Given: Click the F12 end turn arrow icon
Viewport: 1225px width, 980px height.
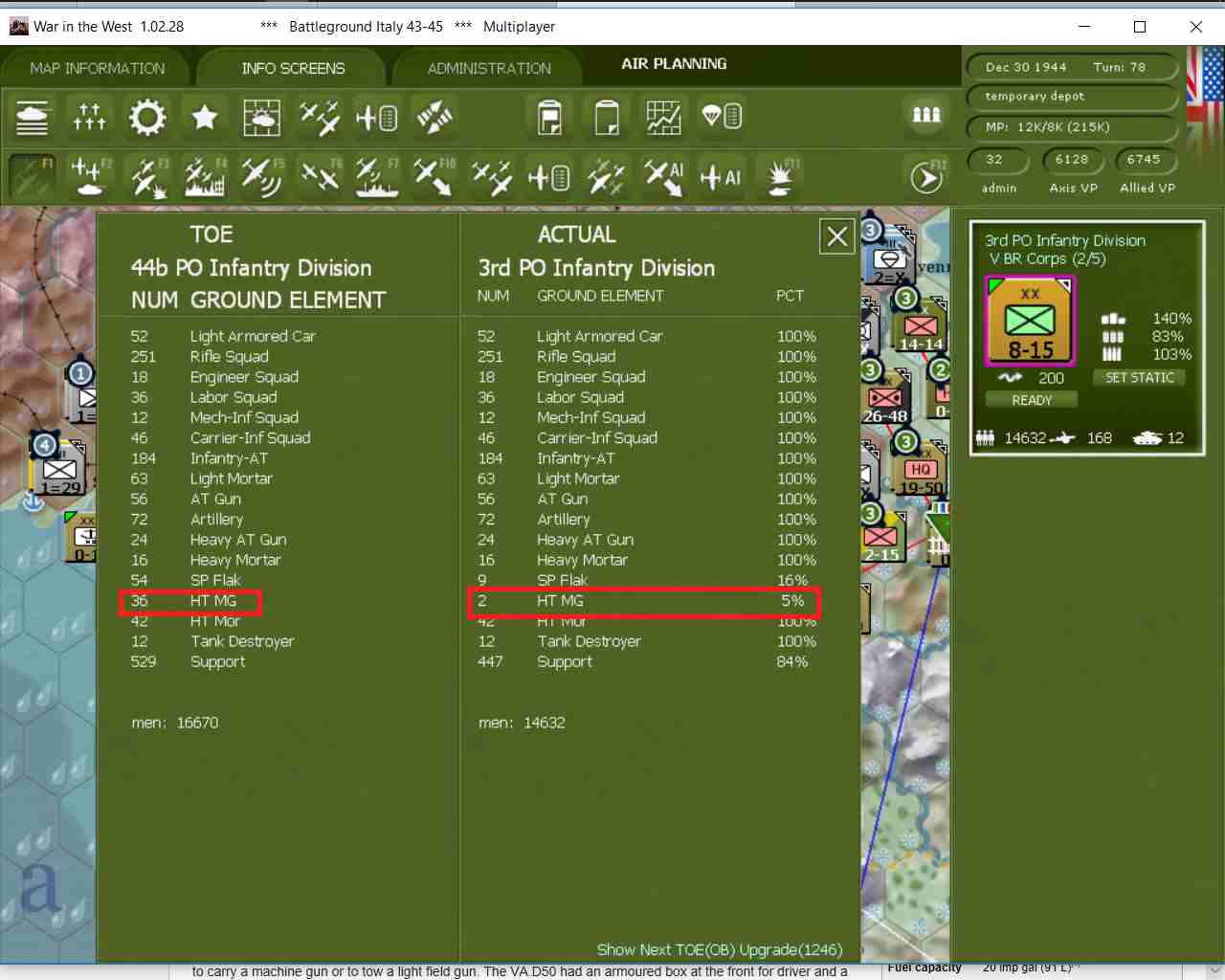Looking at the screenshot, I should tap(926, 176).
